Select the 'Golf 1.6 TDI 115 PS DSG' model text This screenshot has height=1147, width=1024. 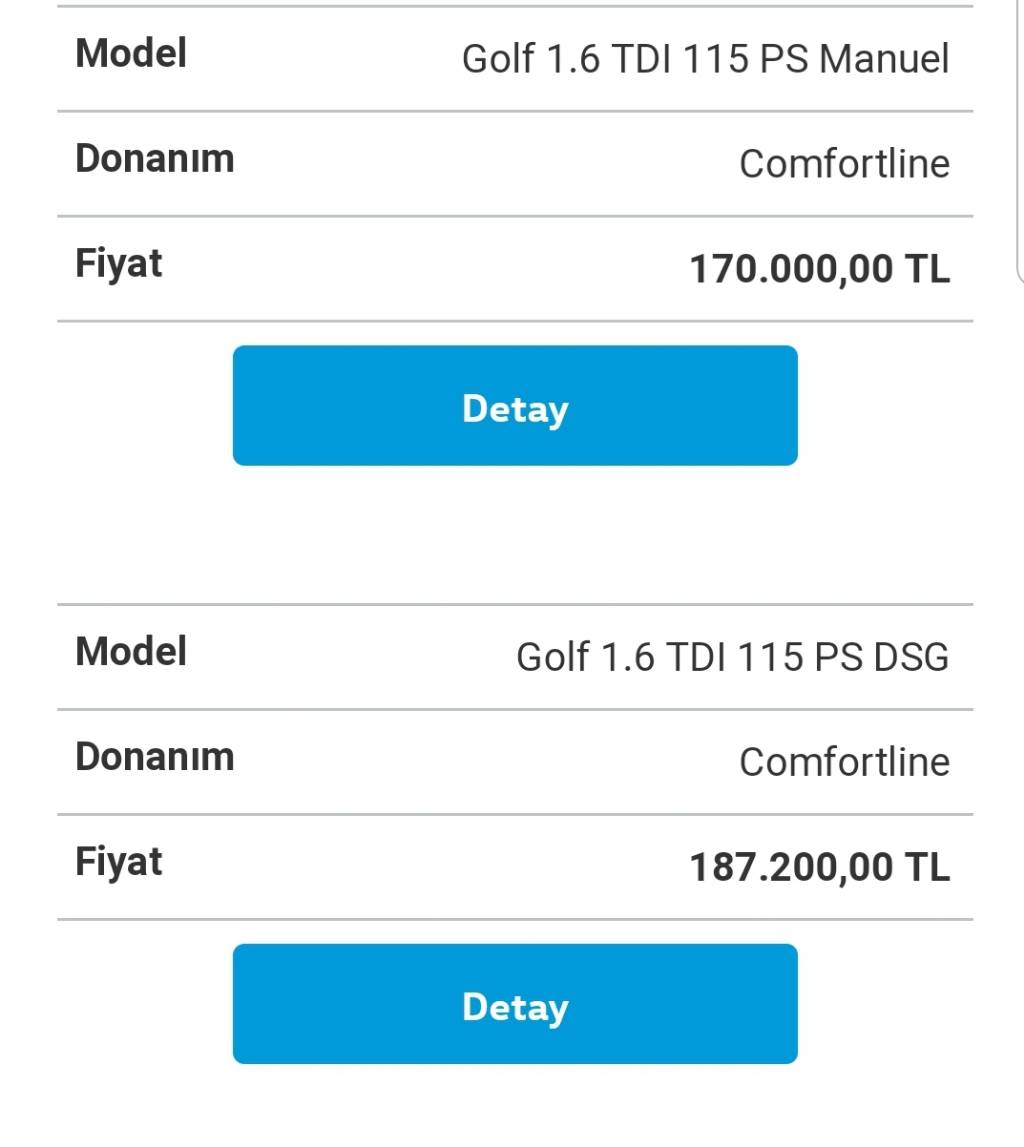(733, 657)
